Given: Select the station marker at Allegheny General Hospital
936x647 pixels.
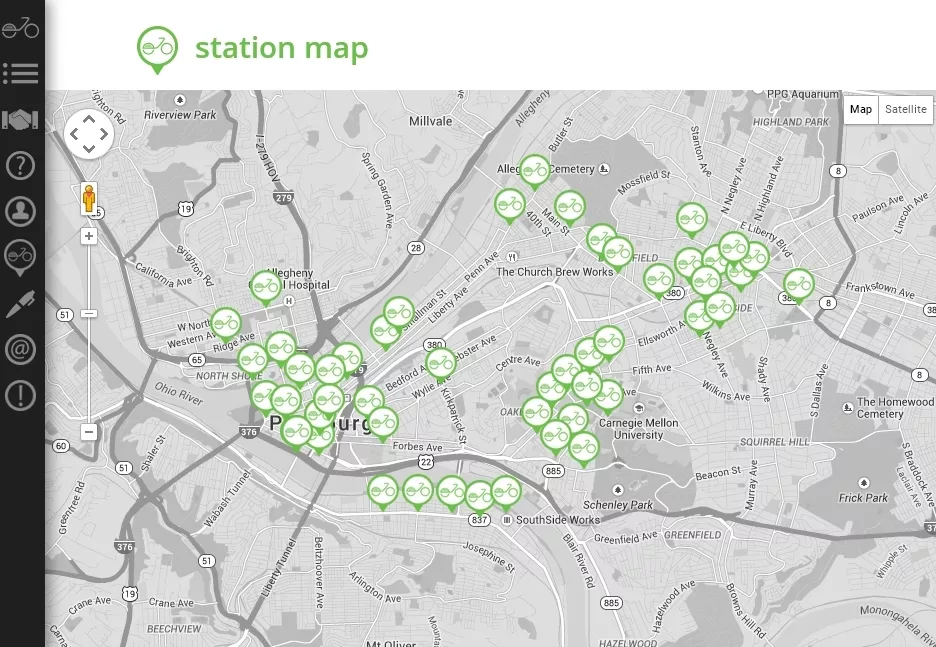Looking at the screenshot, I should tap(265, 287).
